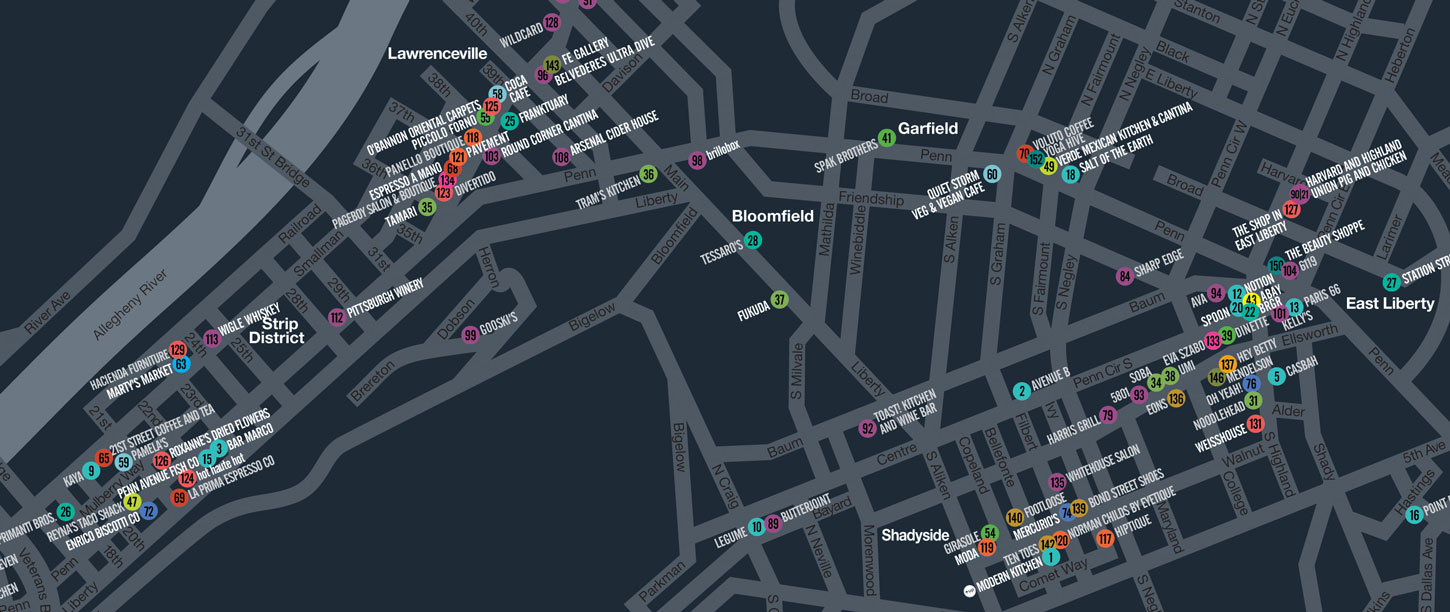The image size is (1450, 612).
Task: Select the Sharp Edge marker 84
Action: tap(1125, 276)
